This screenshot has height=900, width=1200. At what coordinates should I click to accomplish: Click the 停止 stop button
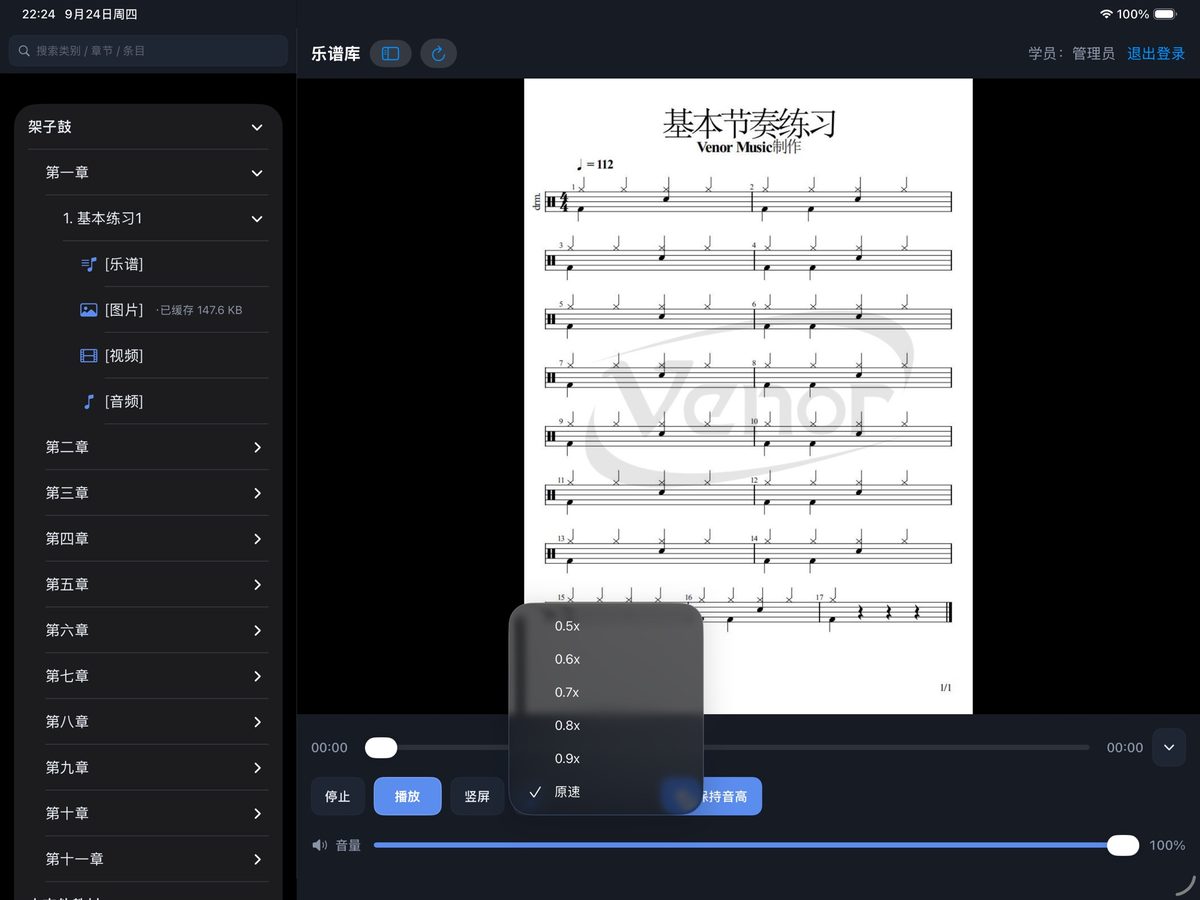[x=338, y=797]
